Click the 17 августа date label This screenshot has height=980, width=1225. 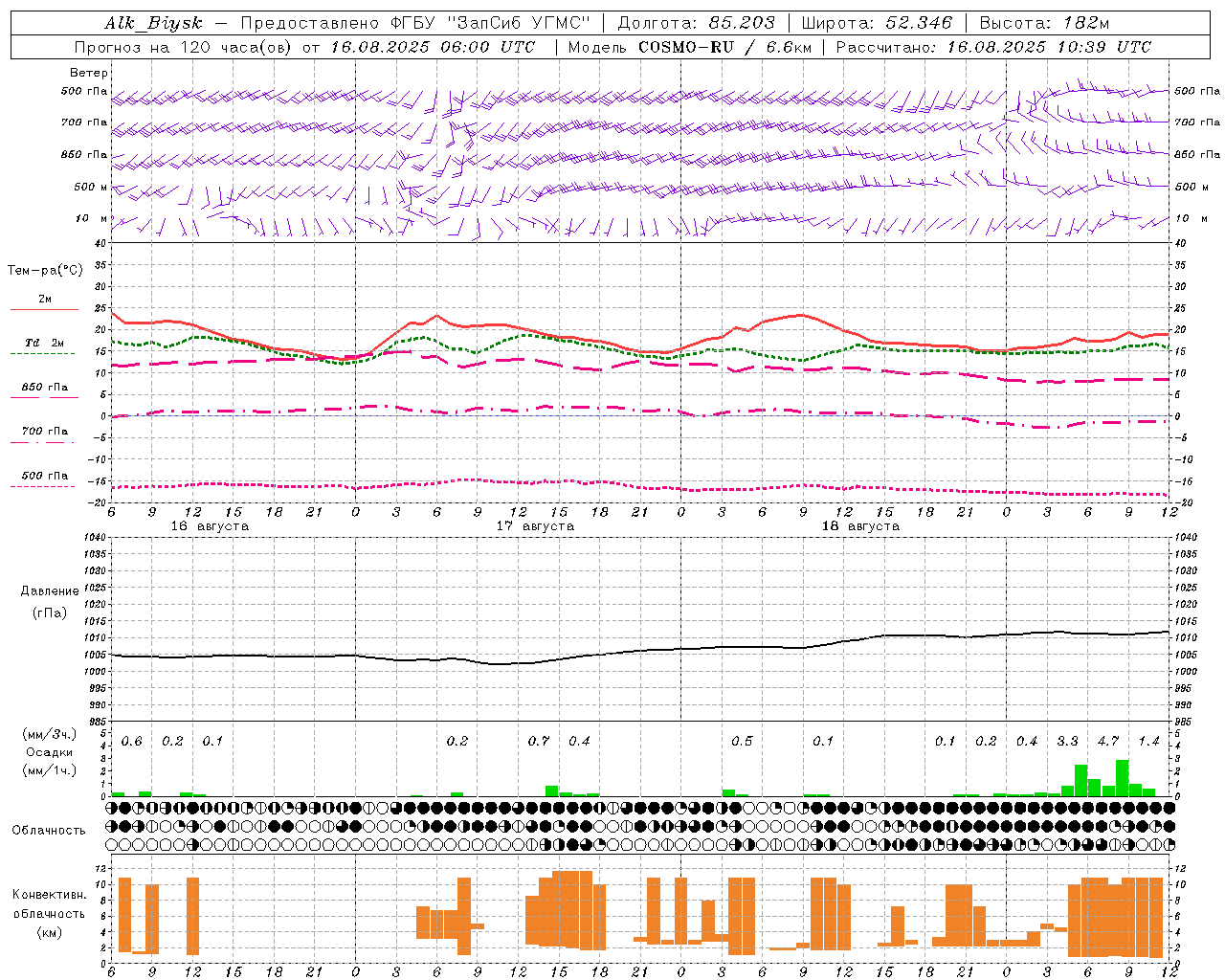click(x=535, y=526)
